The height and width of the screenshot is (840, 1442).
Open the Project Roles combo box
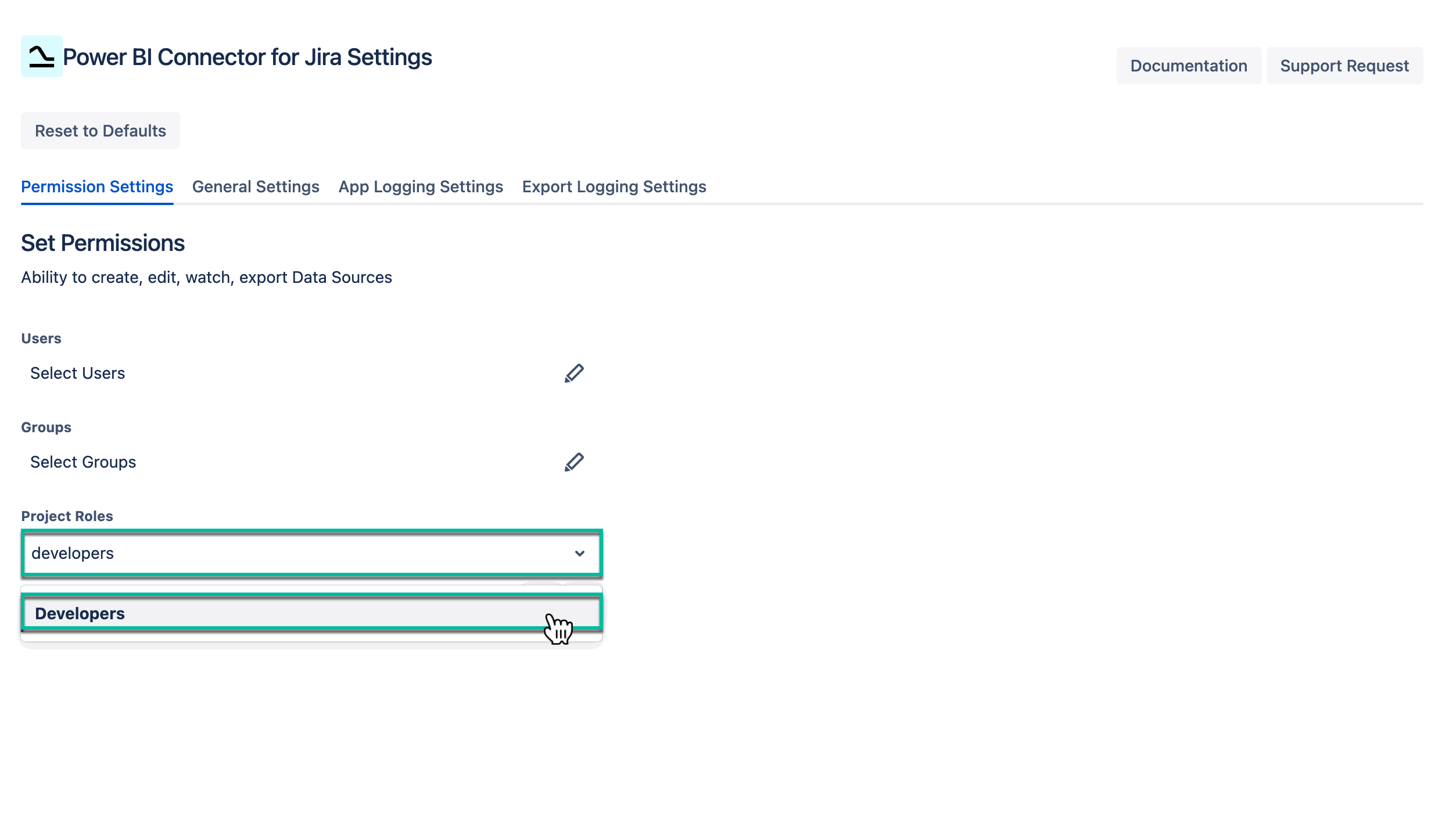click(312, 553)
